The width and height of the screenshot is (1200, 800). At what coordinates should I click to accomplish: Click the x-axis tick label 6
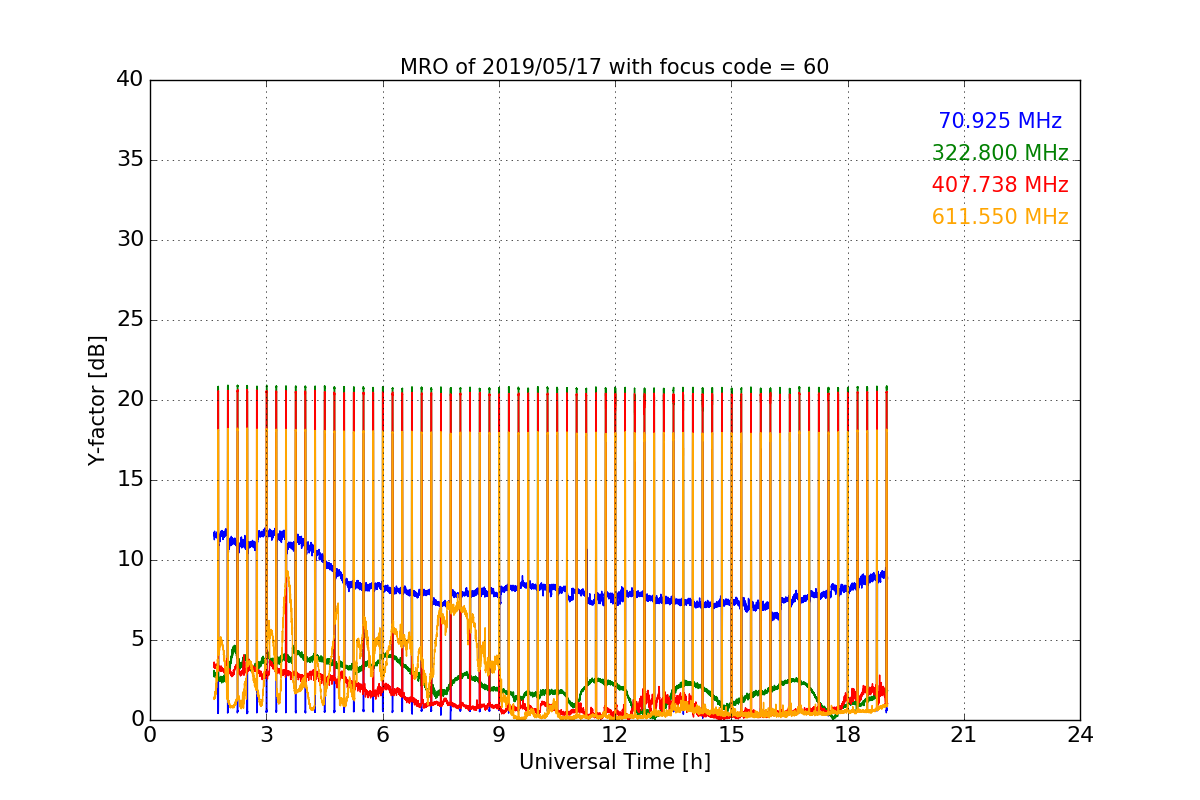click(x=382, y=735)
